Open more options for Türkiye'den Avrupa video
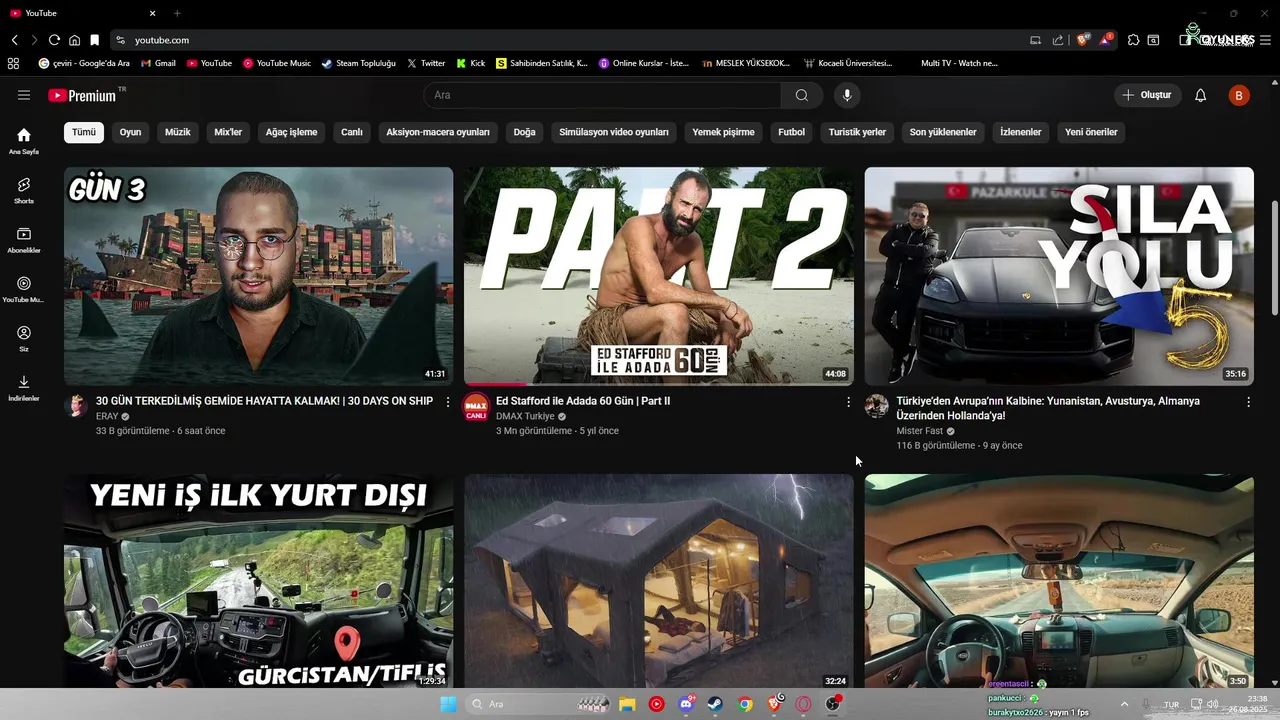The image size is (1280, 720). click(x=1249, y=402)
